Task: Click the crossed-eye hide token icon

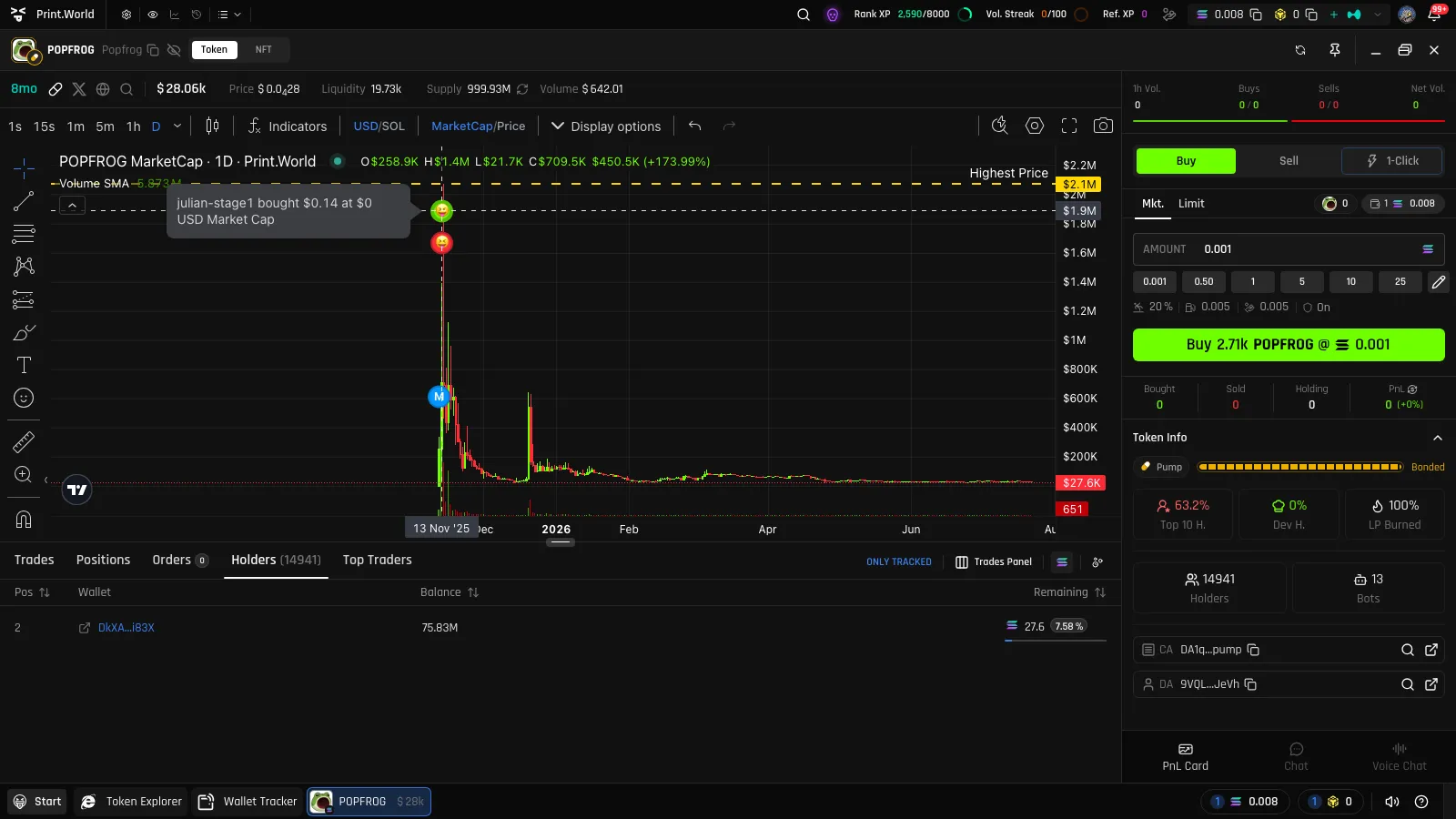Action: tap(174, 50)
